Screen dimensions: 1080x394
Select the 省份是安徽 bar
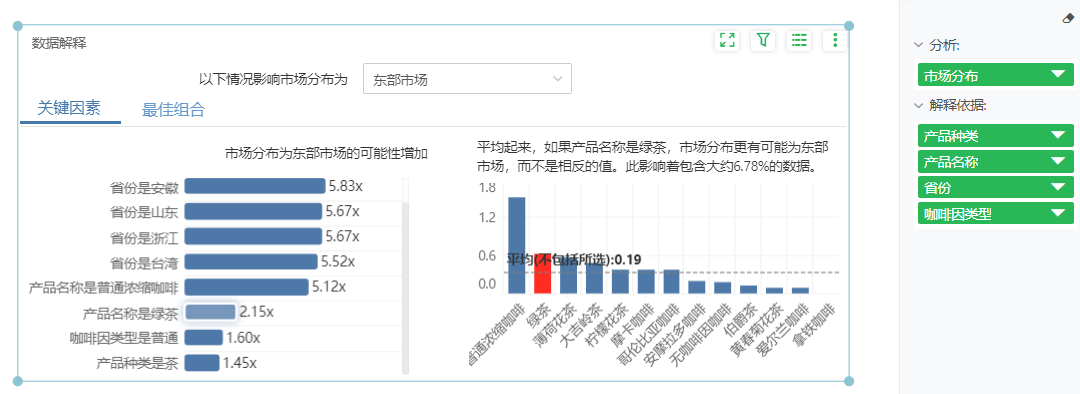[x=255, y=186]
